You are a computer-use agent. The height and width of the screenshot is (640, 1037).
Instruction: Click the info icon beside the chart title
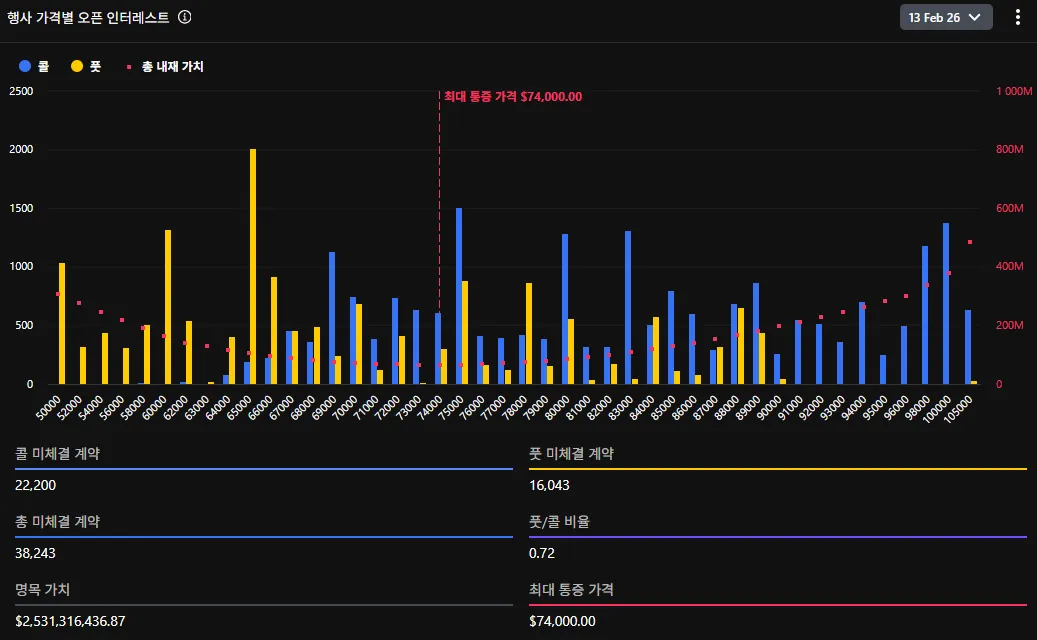click(184, 17)
